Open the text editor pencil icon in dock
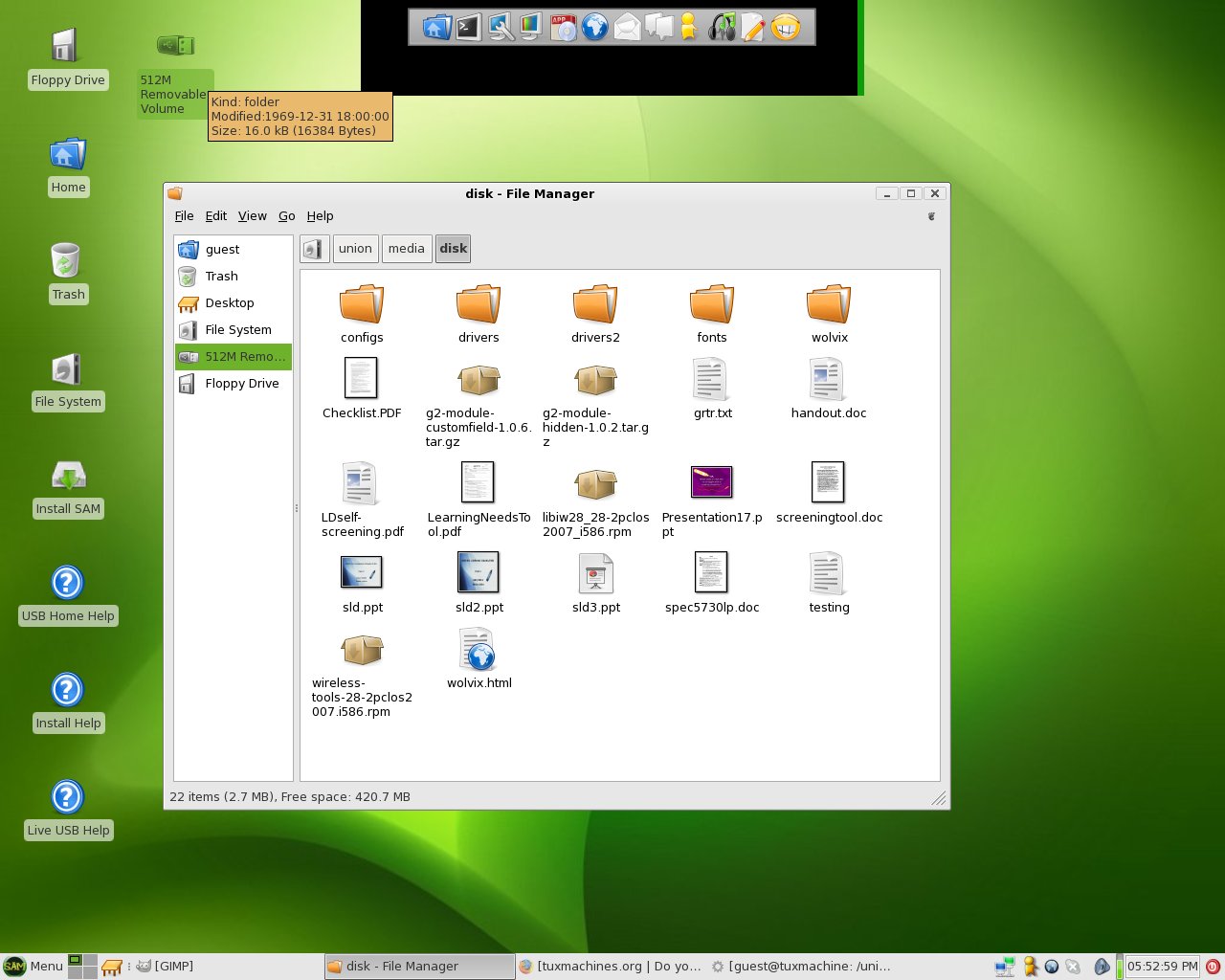 [753, 27]
